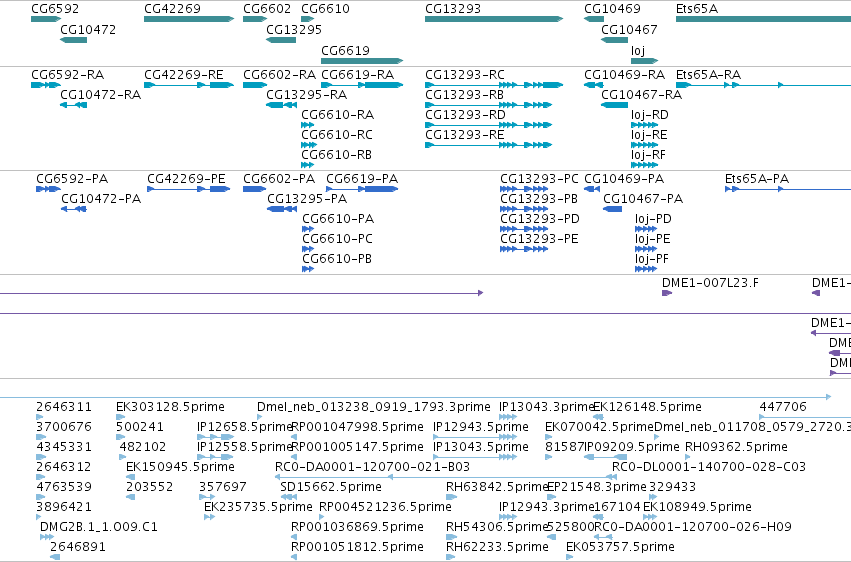Click the CG6602-RA transcript label
851x562 pixels.
click(x=279, y=74)
